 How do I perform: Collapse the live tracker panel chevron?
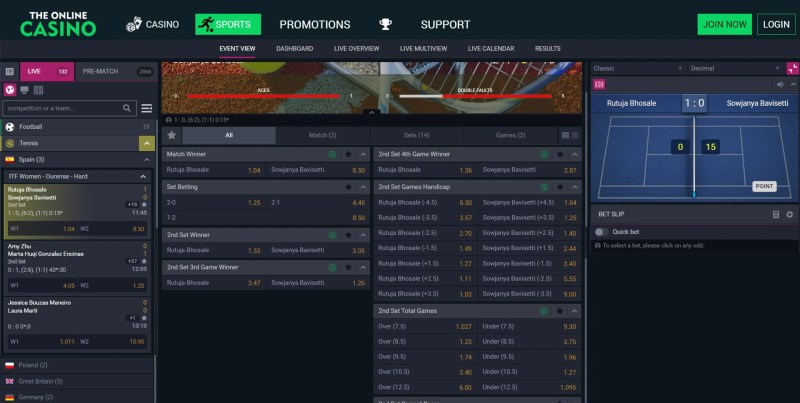(x=793, y=84)
